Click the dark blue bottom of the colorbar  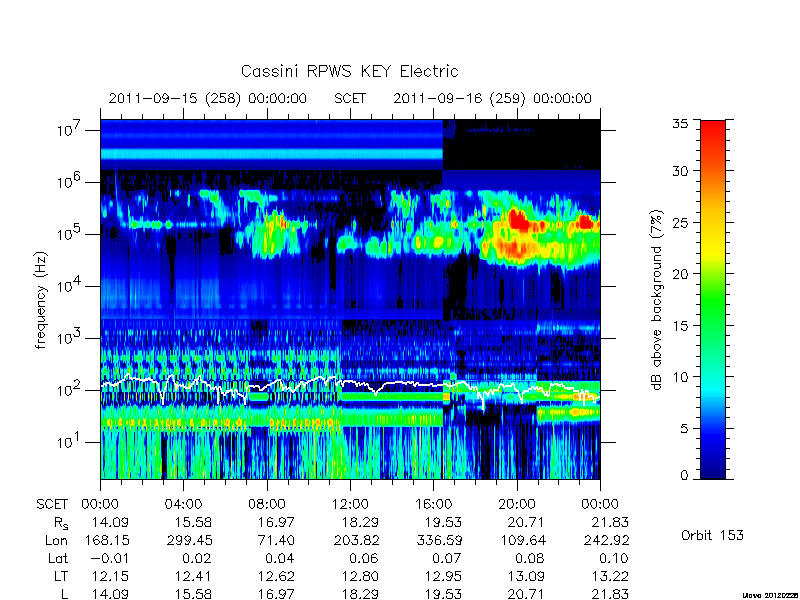(x=713, y=467)
